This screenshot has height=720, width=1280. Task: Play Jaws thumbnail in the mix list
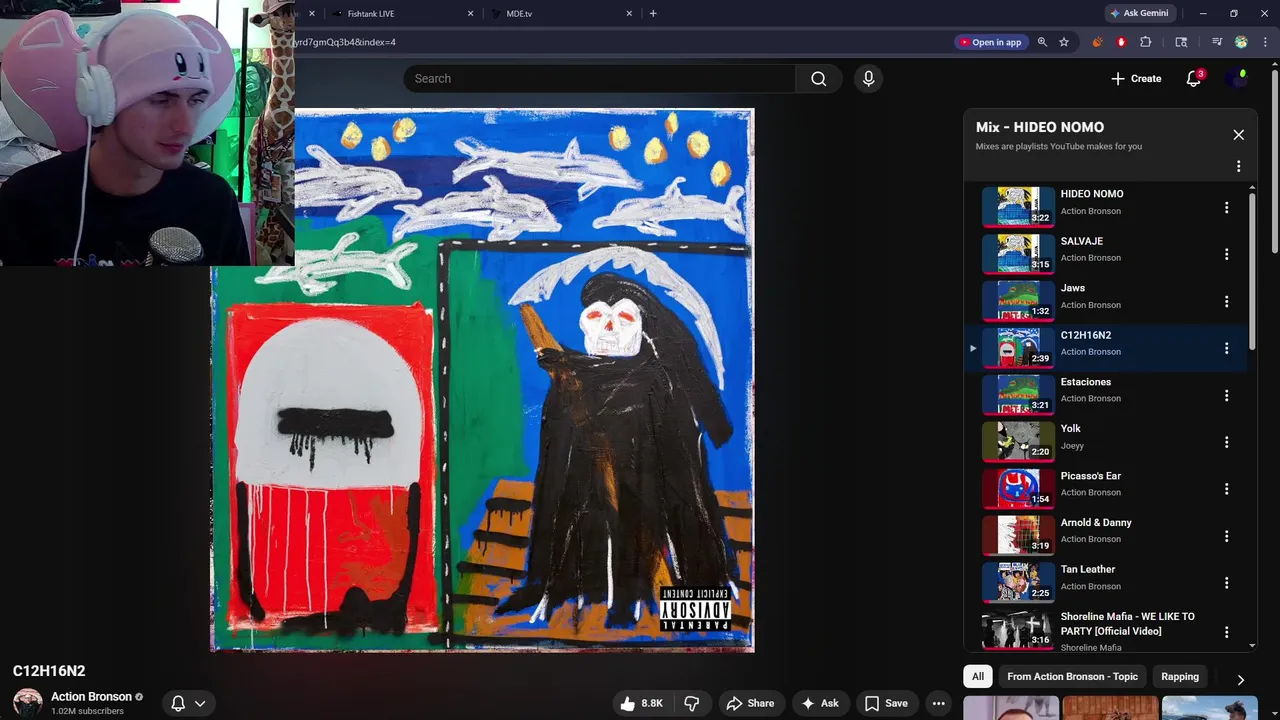pyautogui.click(x=1017, y=301)
